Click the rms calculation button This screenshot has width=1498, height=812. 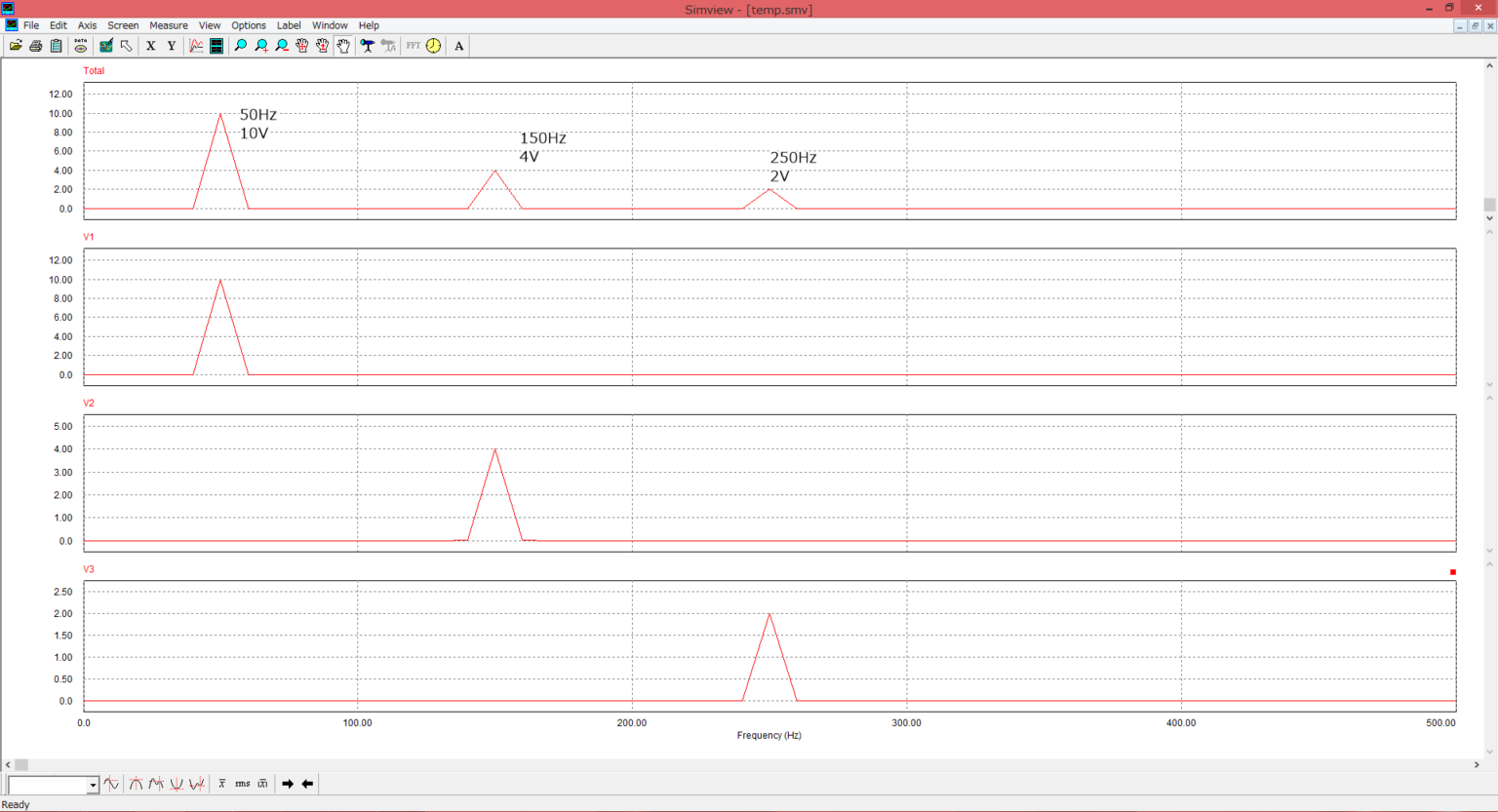pos(242,784)
